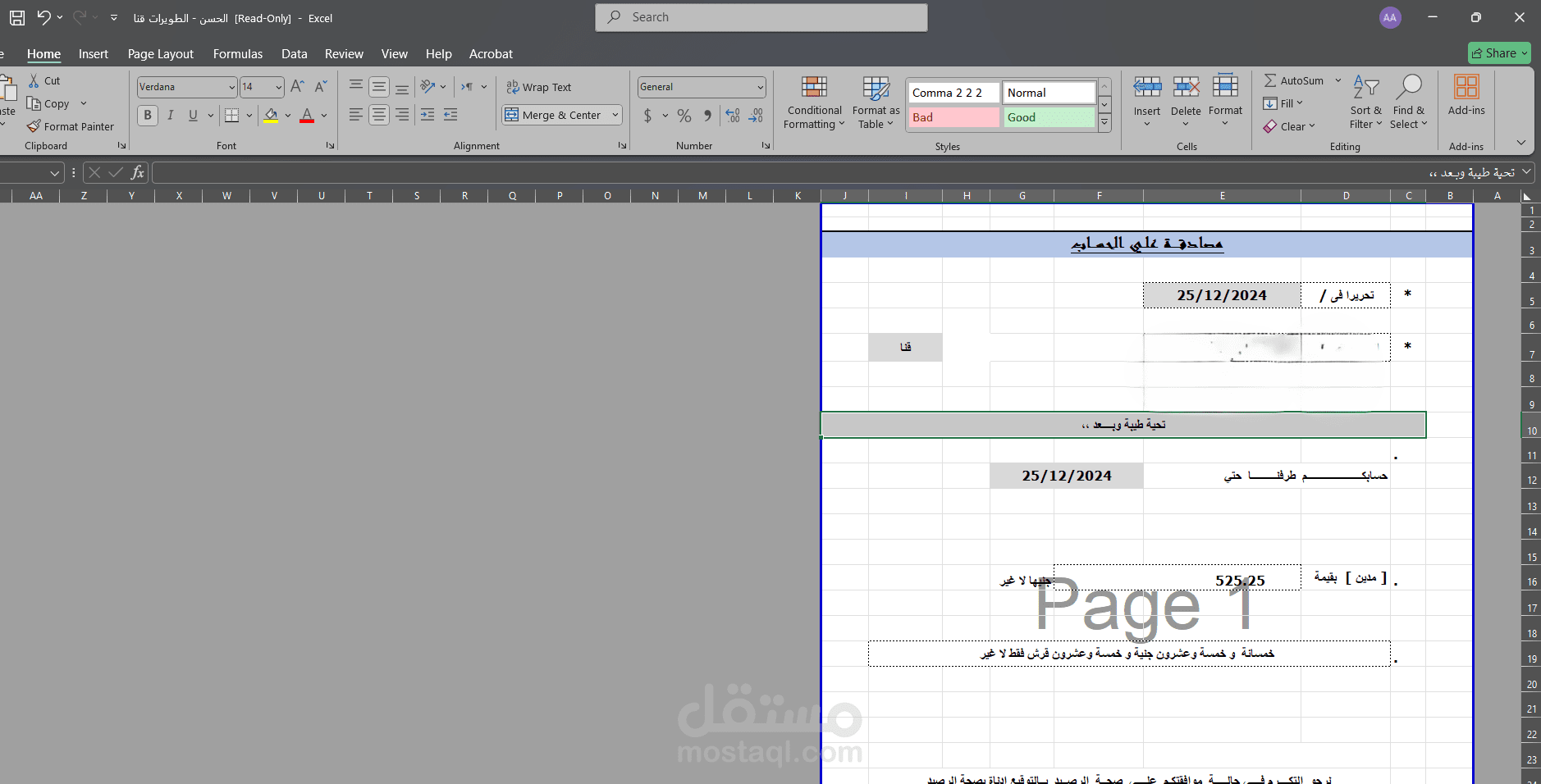Click the Search box in title bar

(x=761, y=17)
